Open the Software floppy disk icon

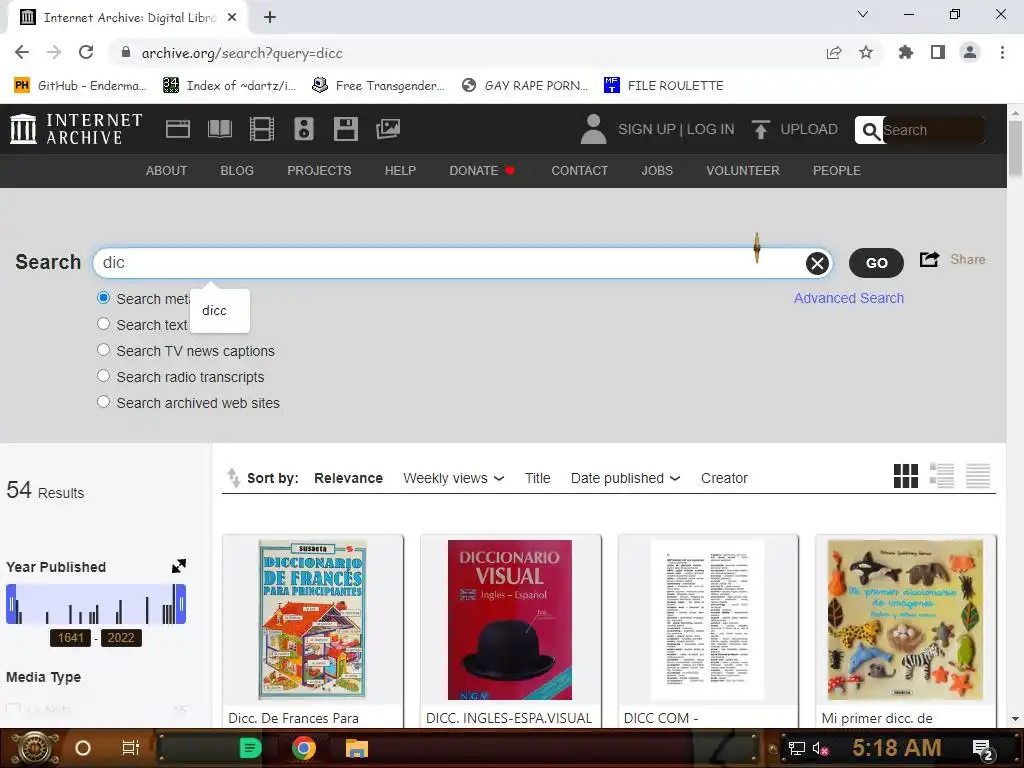[345, 129]
